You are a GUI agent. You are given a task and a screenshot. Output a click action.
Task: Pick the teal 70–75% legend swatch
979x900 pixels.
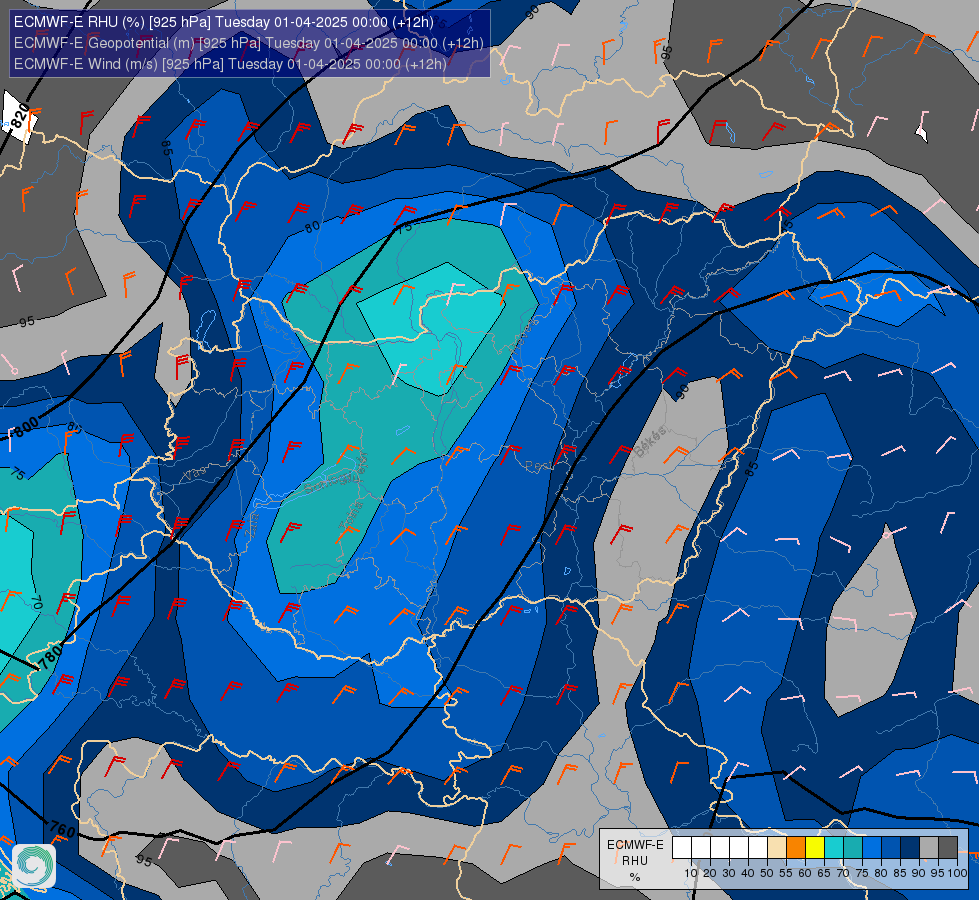click(853, 848)
